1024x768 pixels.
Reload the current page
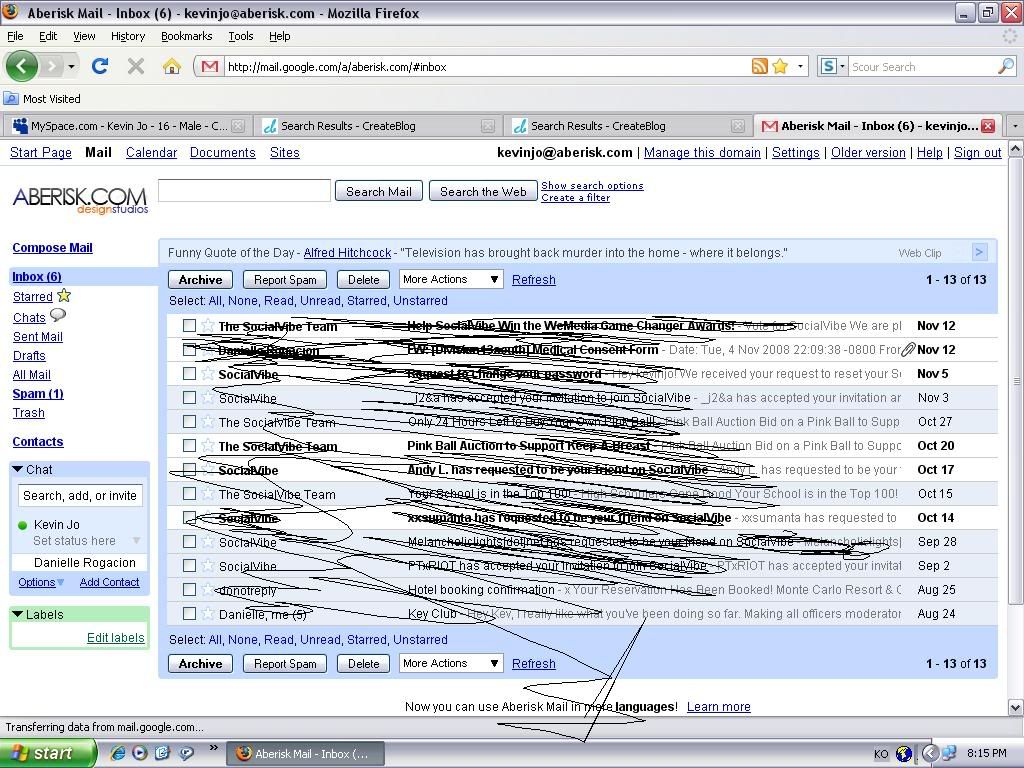coord(100,66)
